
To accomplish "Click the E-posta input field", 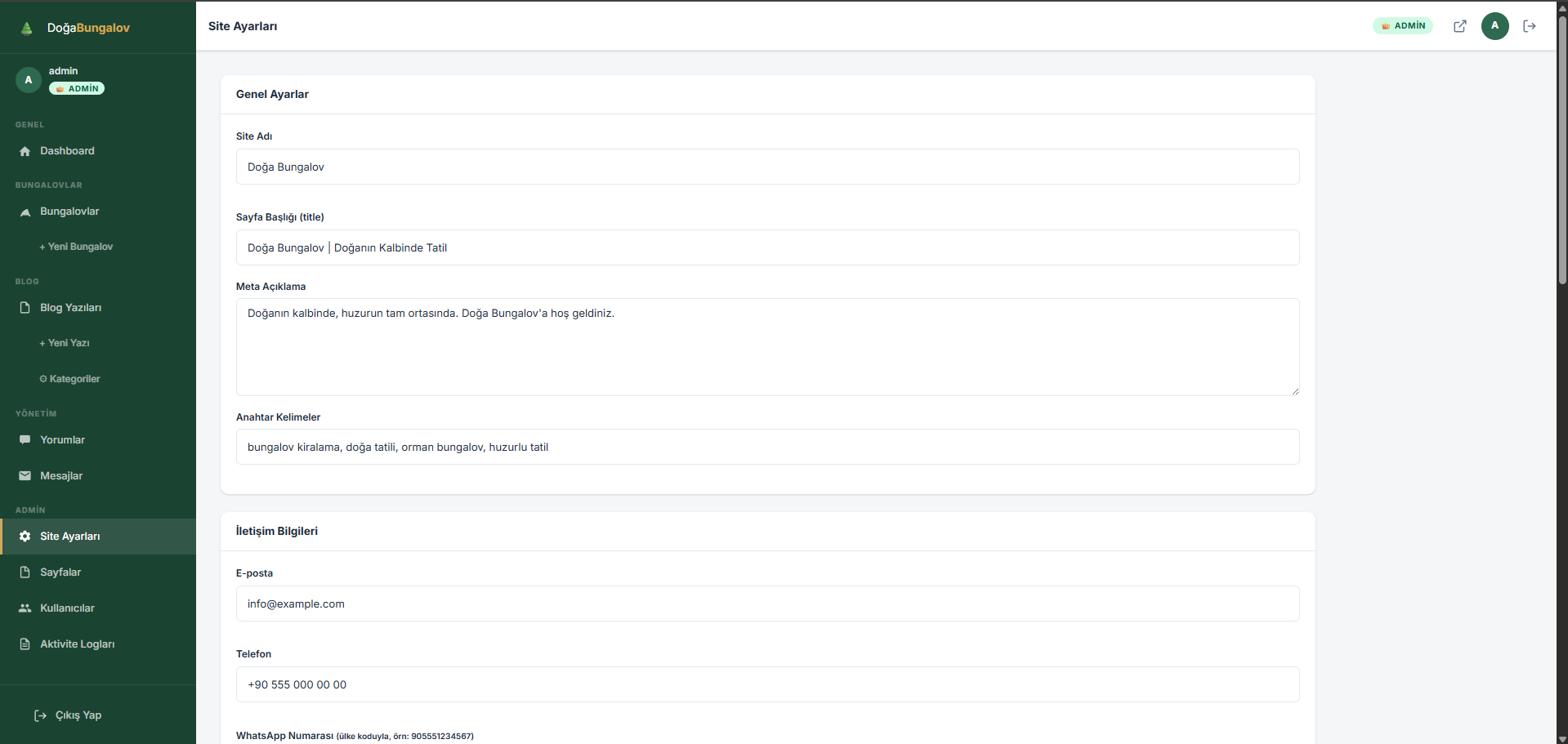I will [x=767, y=604].
